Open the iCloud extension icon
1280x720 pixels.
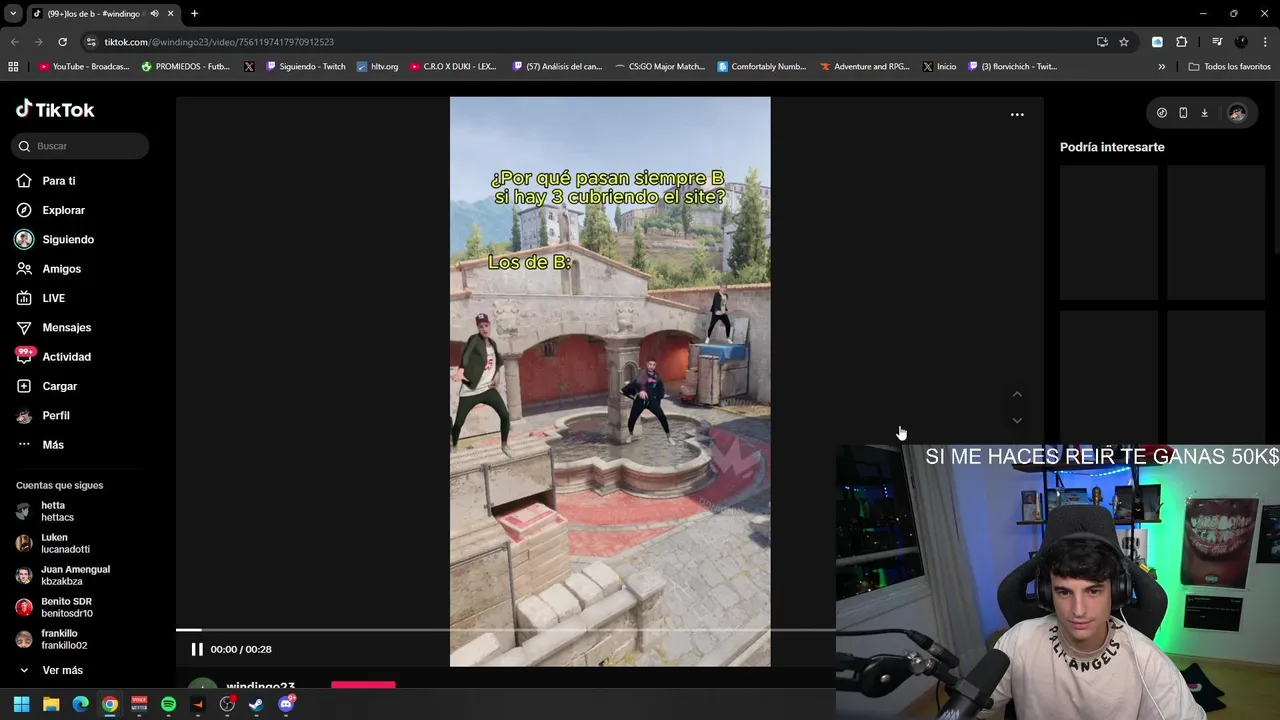tap(1157, 42)
